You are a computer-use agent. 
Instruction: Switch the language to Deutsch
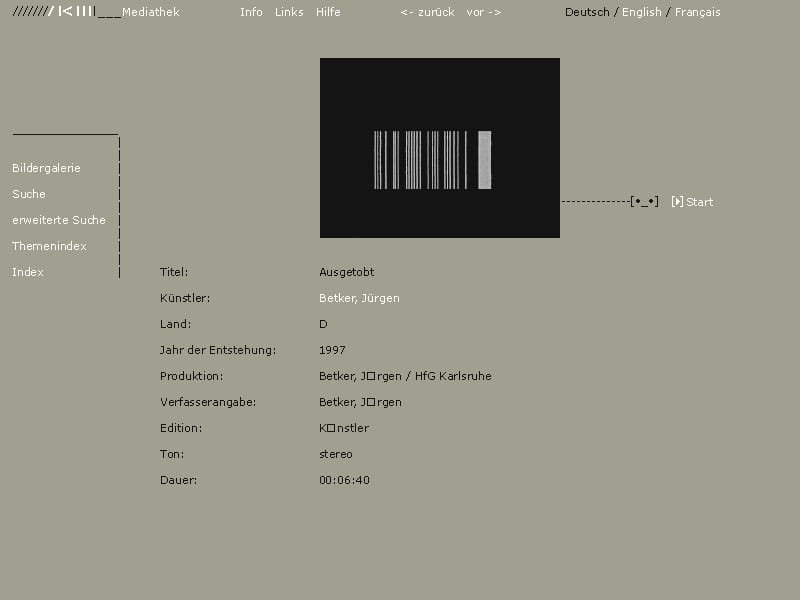click(587, 12)
